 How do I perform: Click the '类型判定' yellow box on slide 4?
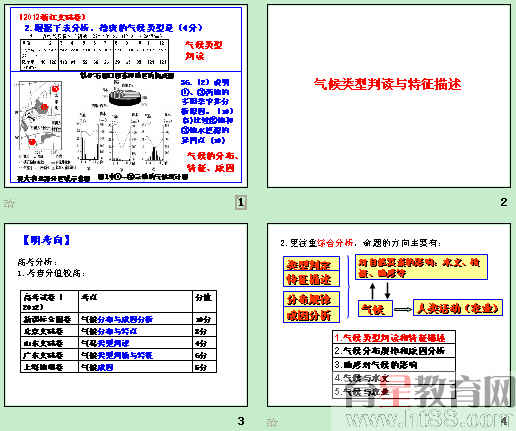tap(311, 264)
